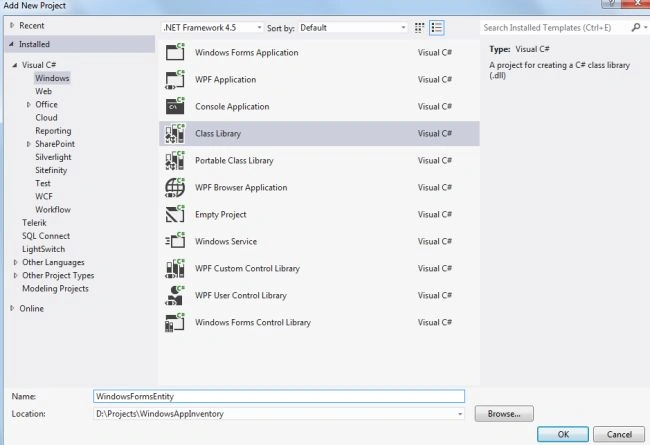
Task: Select the Windows Service label
Action: [x=226, y=241]
